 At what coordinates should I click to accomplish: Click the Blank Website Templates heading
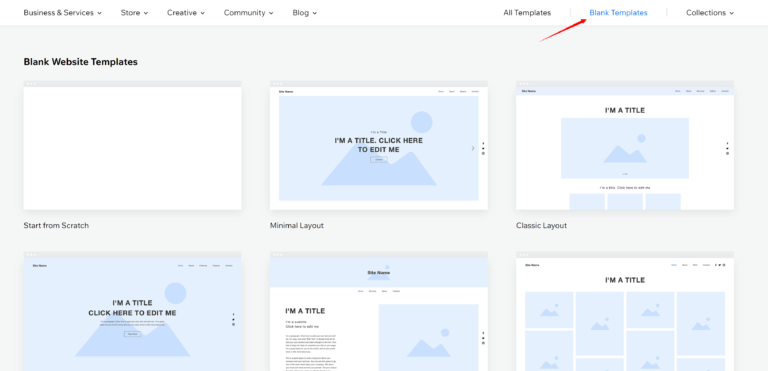[x=80, y=62]
